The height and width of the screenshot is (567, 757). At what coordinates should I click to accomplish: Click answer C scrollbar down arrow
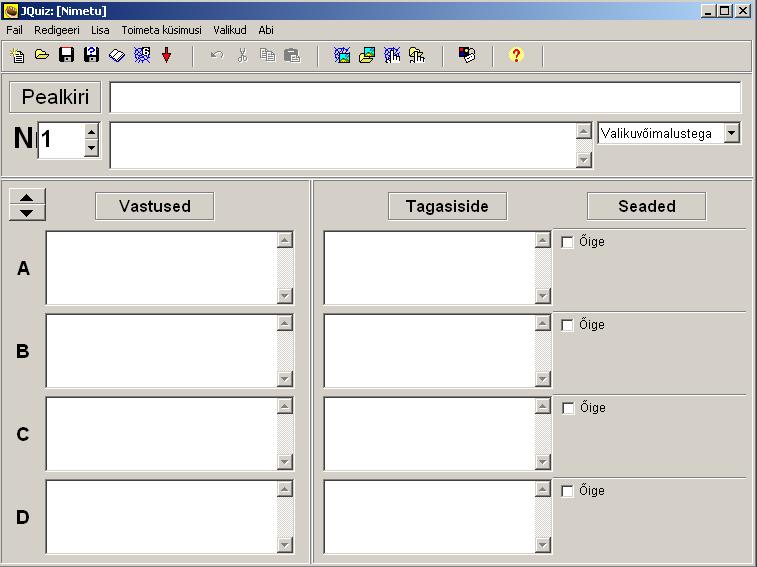(285, 462)
